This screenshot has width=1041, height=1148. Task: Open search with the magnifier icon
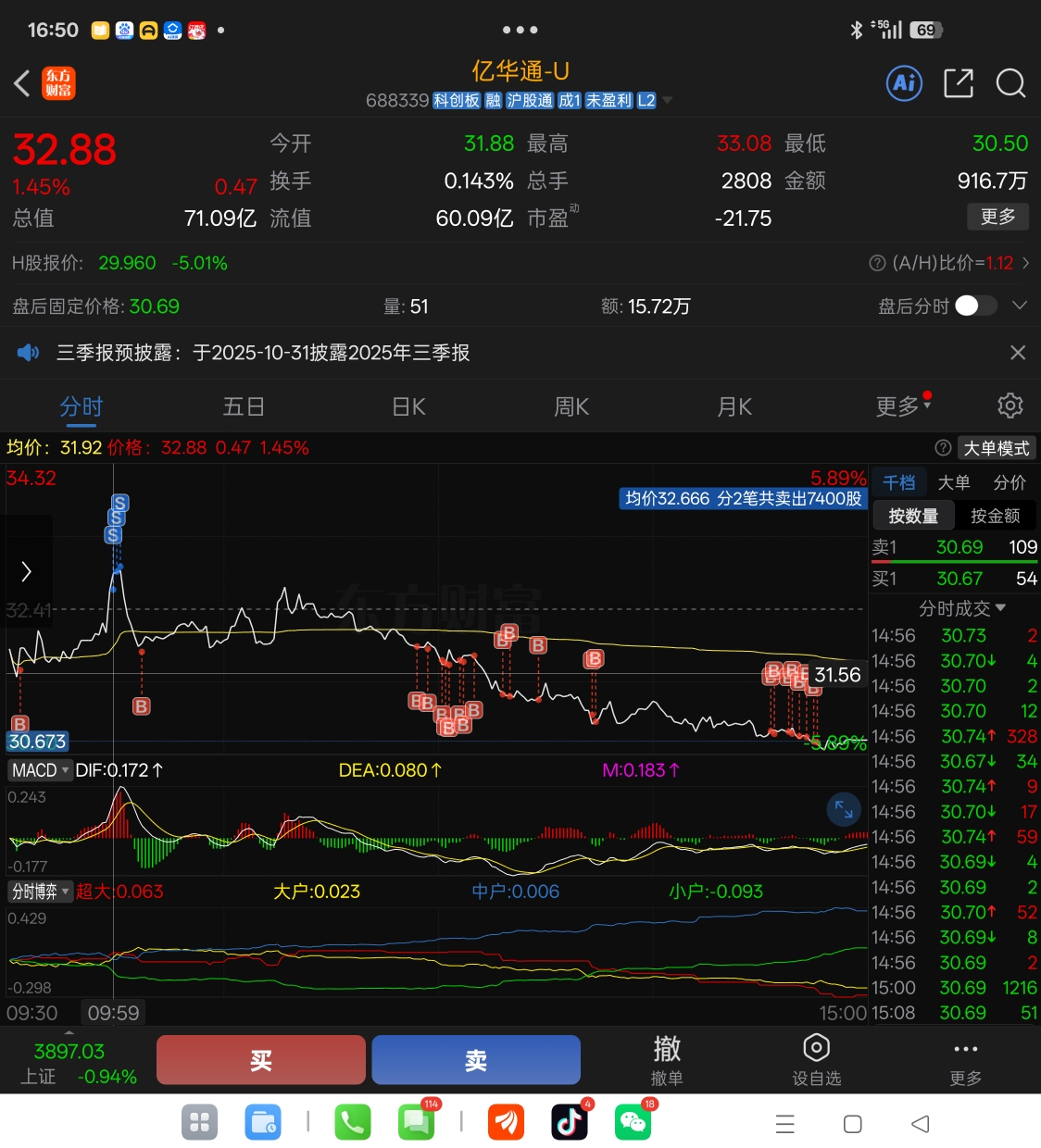1010,83
